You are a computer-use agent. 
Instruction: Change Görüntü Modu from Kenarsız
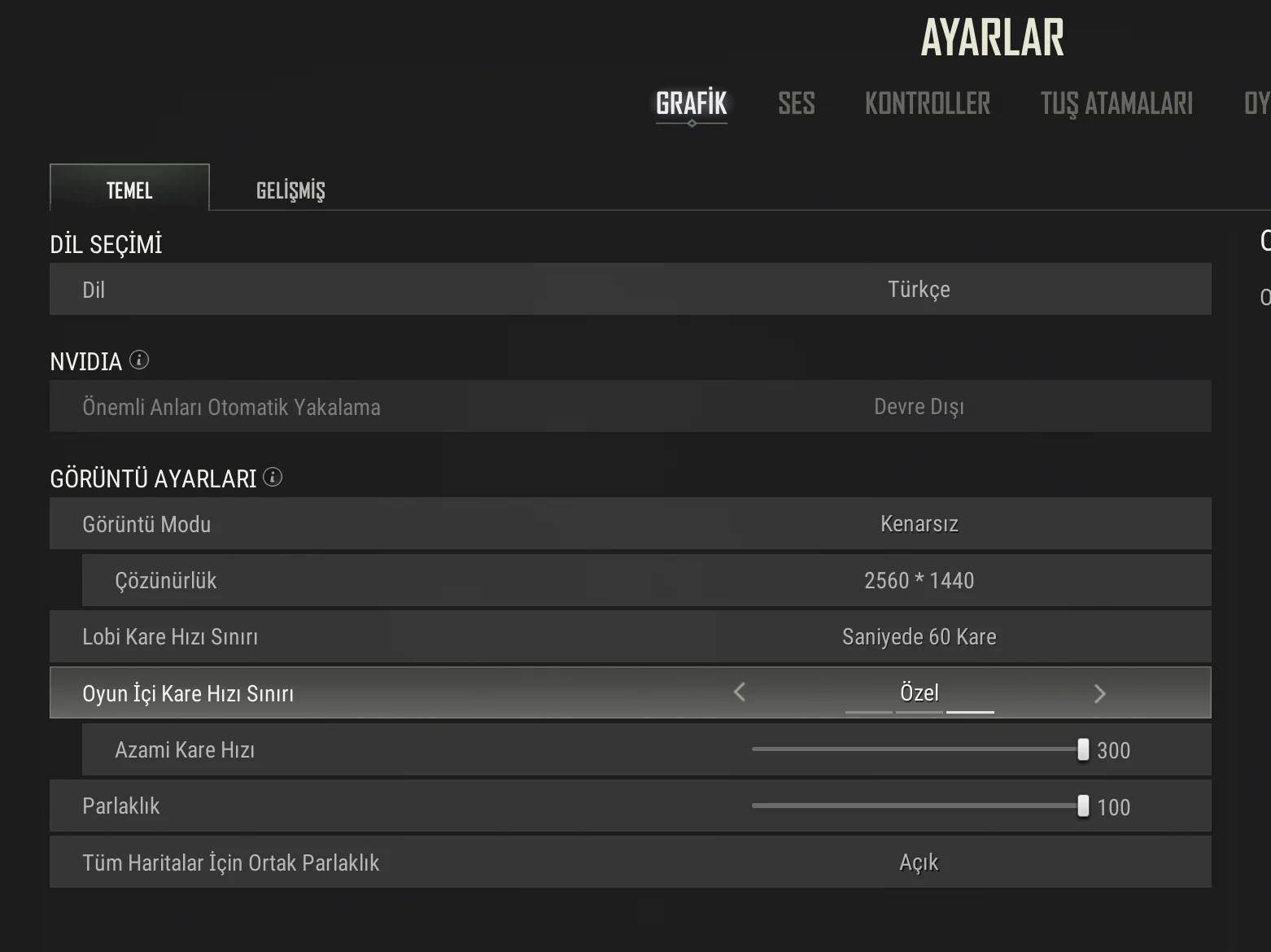click(x=919, y=524)
